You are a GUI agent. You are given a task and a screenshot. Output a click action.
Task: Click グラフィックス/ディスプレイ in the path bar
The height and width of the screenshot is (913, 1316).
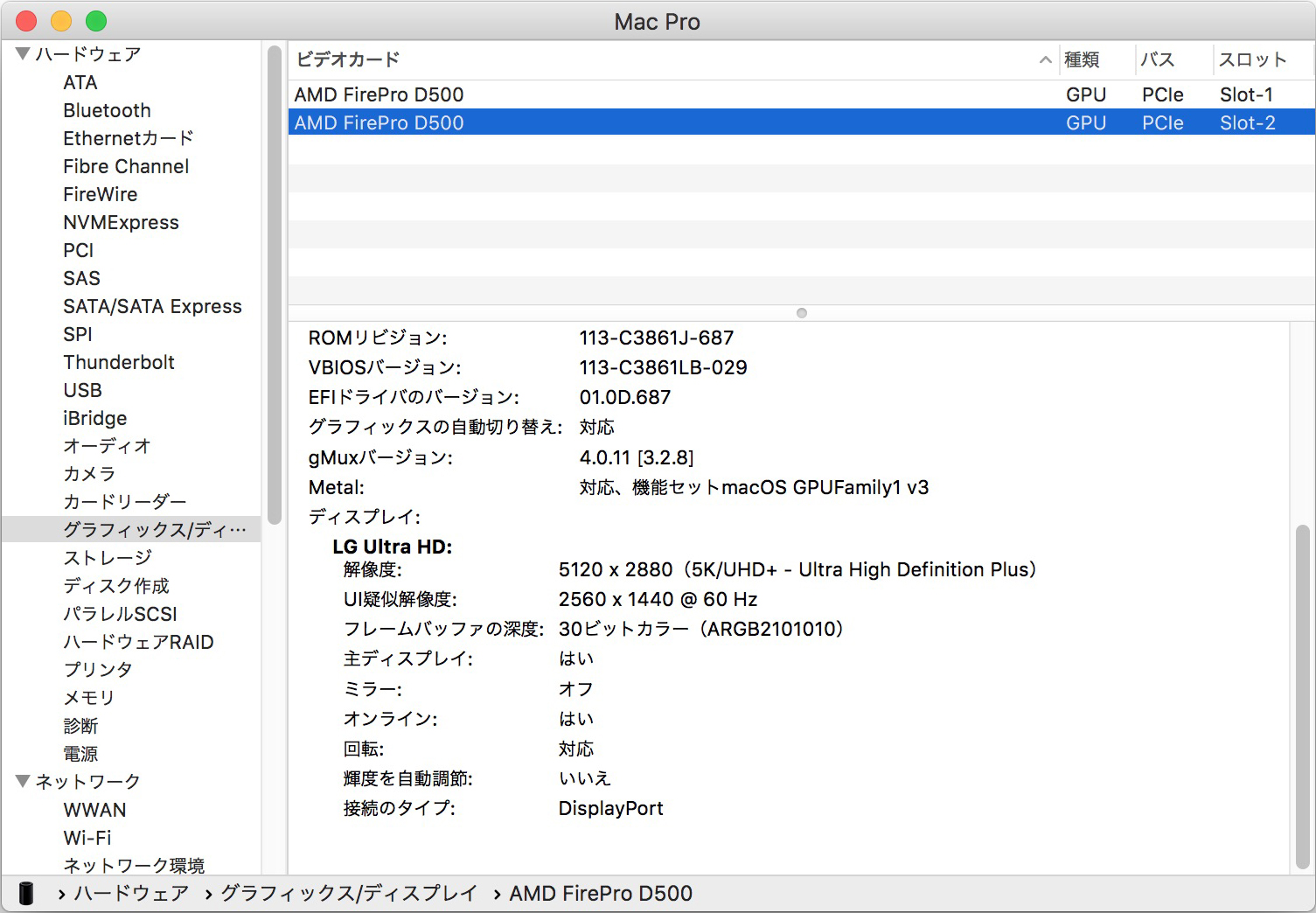[349, 893]
